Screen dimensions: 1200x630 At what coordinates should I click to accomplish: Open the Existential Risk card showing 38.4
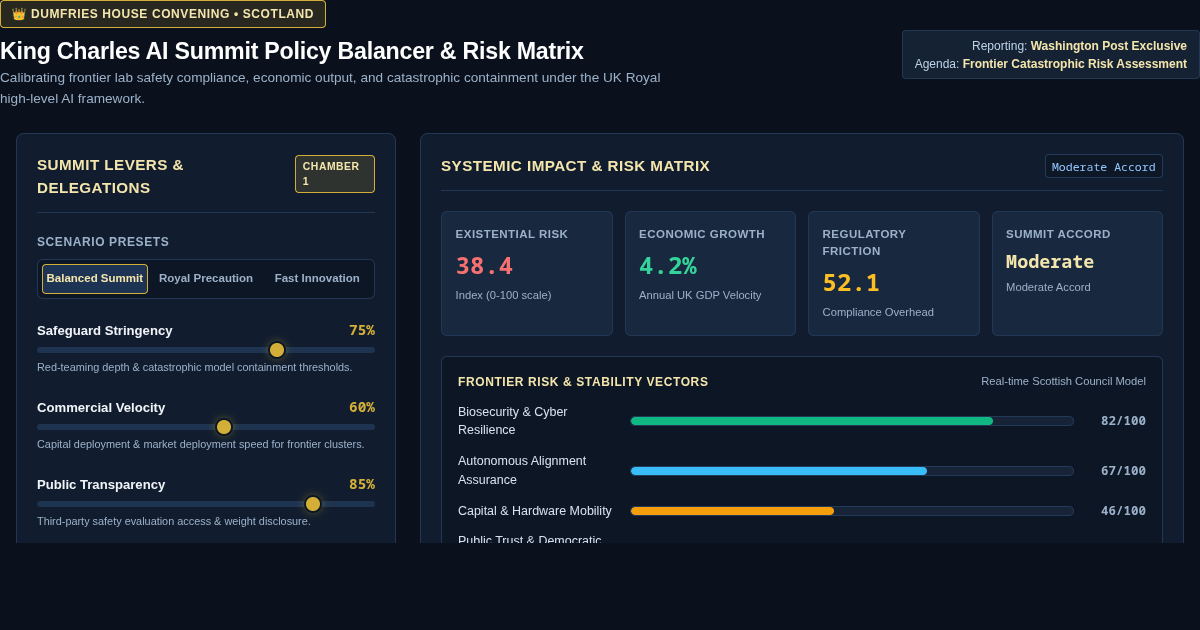pos(527,274)
